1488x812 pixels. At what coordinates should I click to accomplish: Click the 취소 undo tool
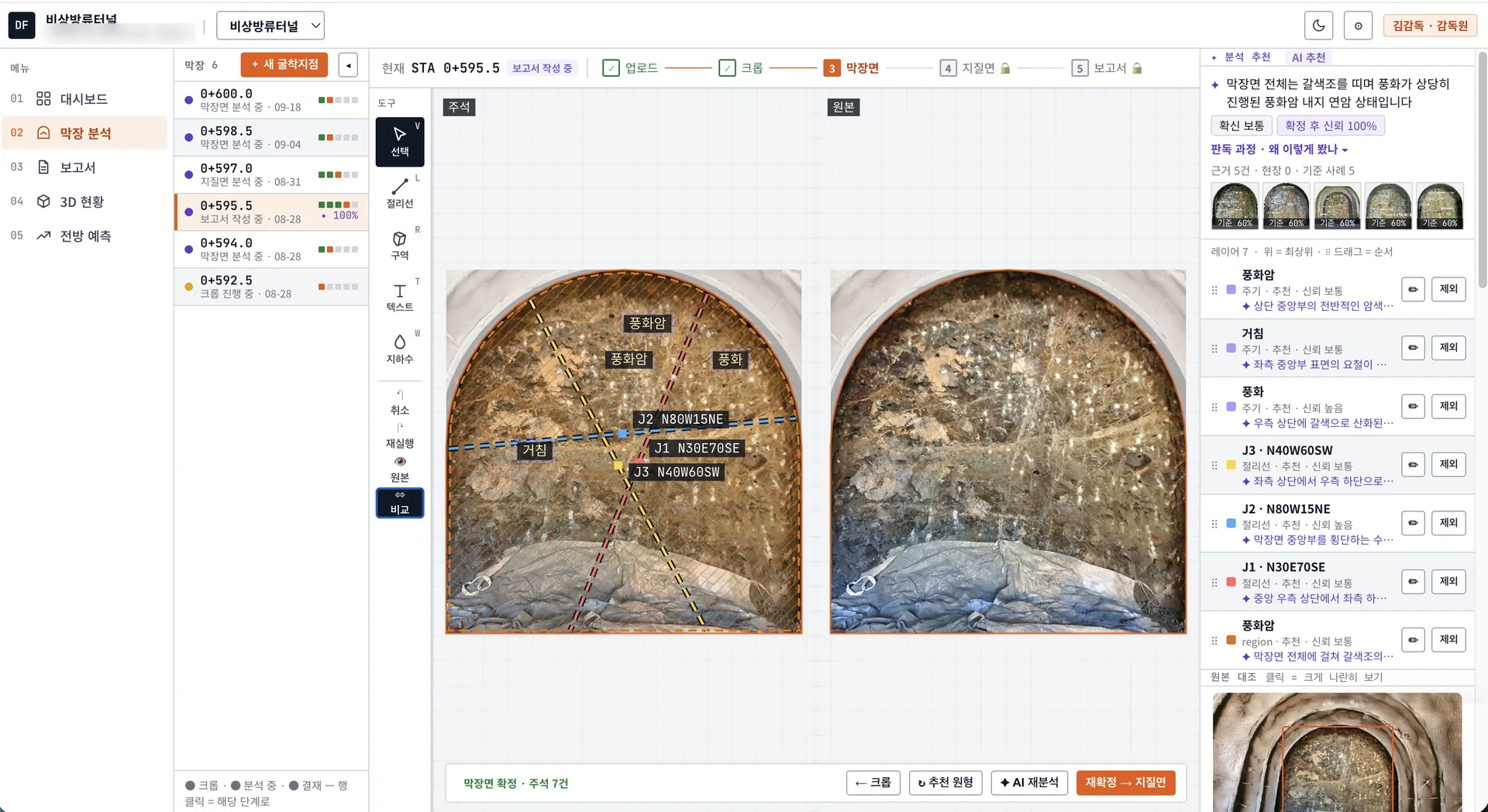[x=400, y=403]
